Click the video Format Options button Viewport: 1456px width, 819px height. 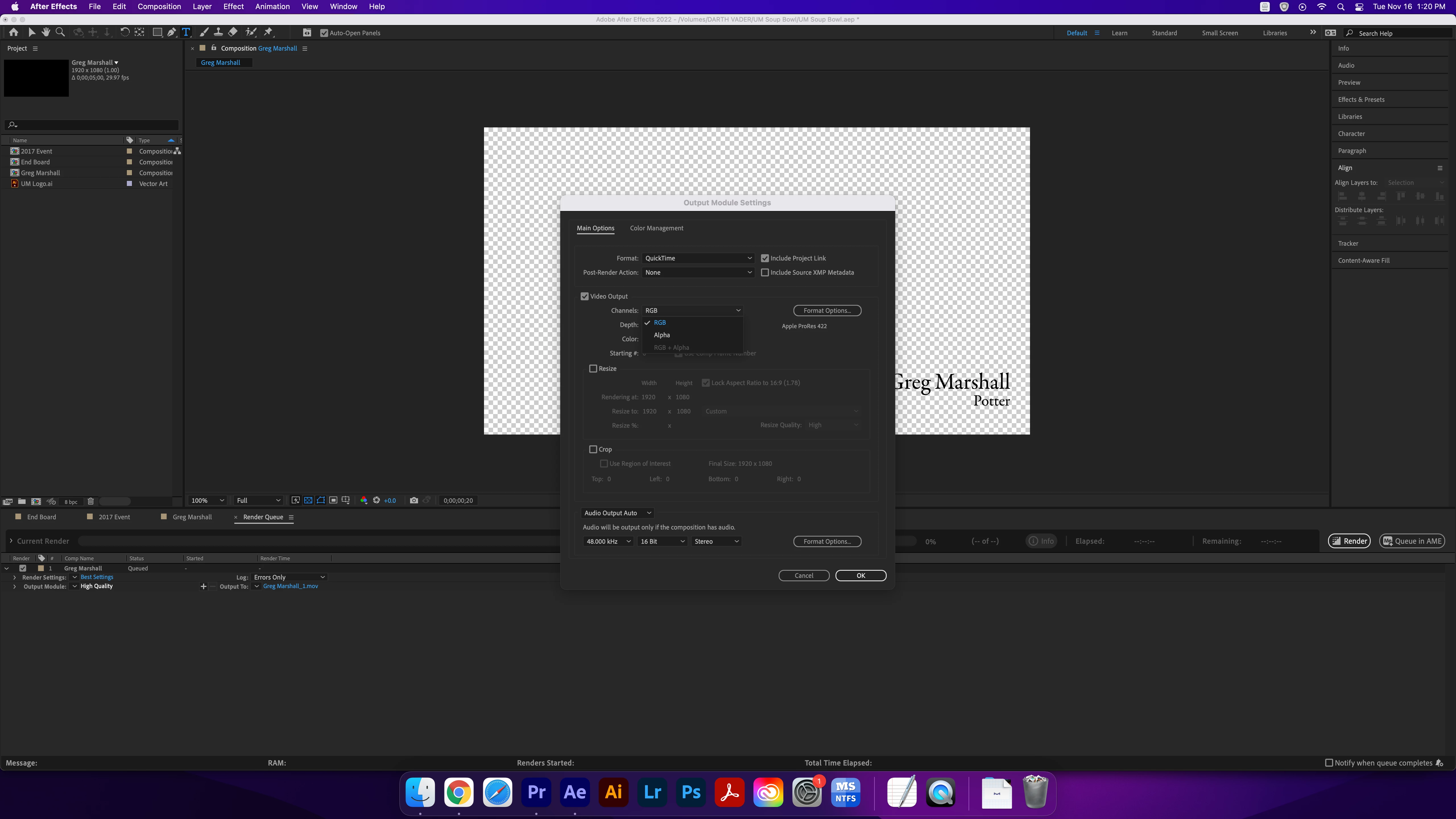coord(827,310)
